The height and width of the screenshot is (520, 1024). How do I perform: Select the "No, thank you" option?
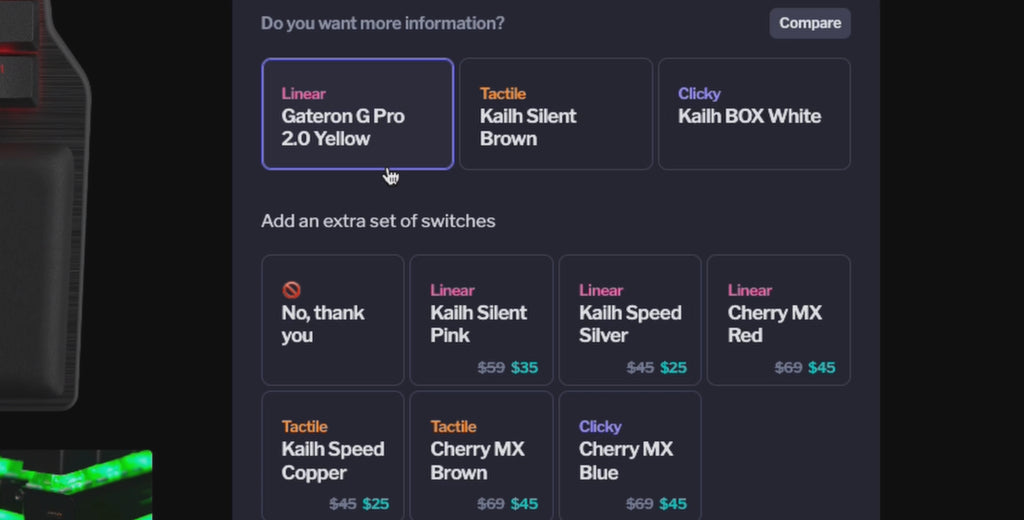point(332,320)
